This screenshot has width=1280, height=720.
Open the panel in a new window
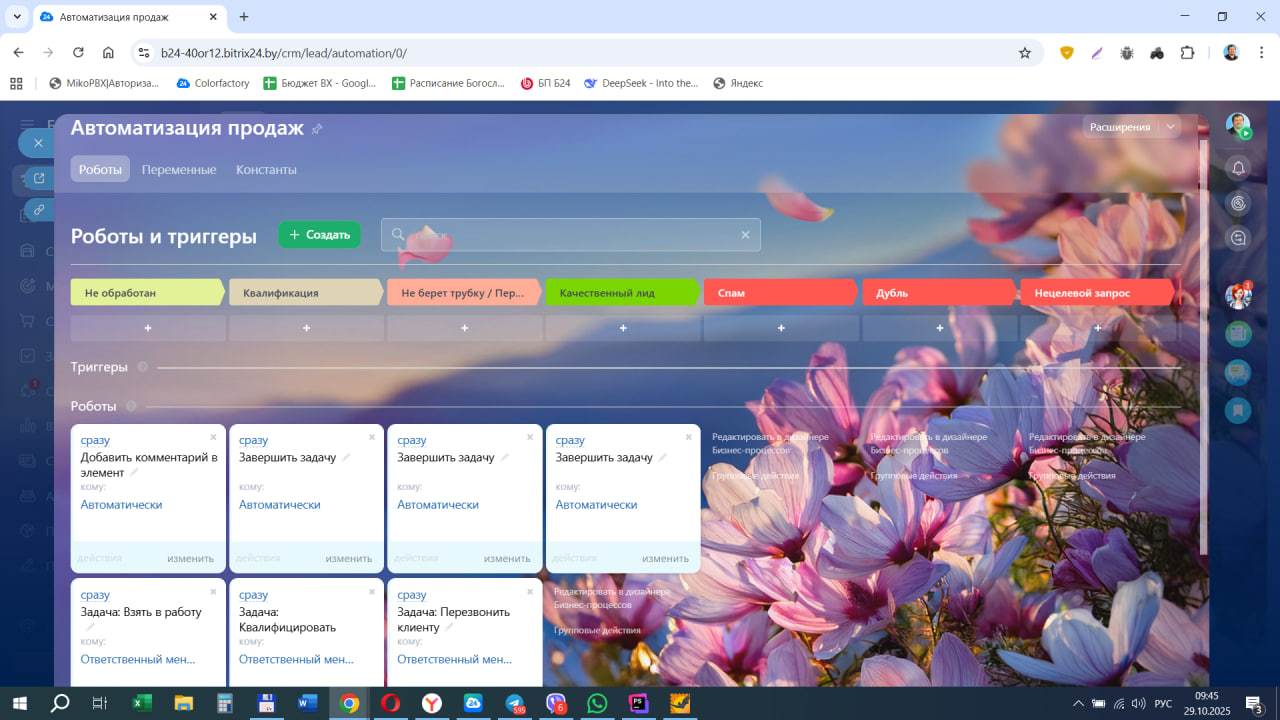[x=39, y=179]
